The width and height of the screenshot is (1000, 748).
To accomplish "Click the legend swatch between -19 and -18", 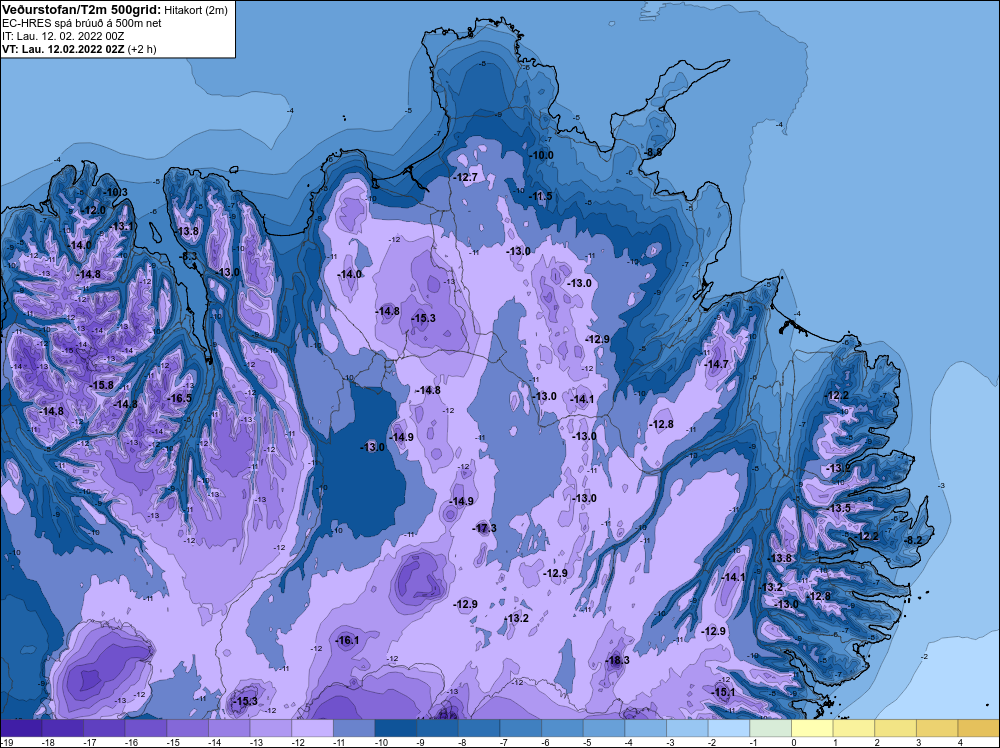I will 21,728.
